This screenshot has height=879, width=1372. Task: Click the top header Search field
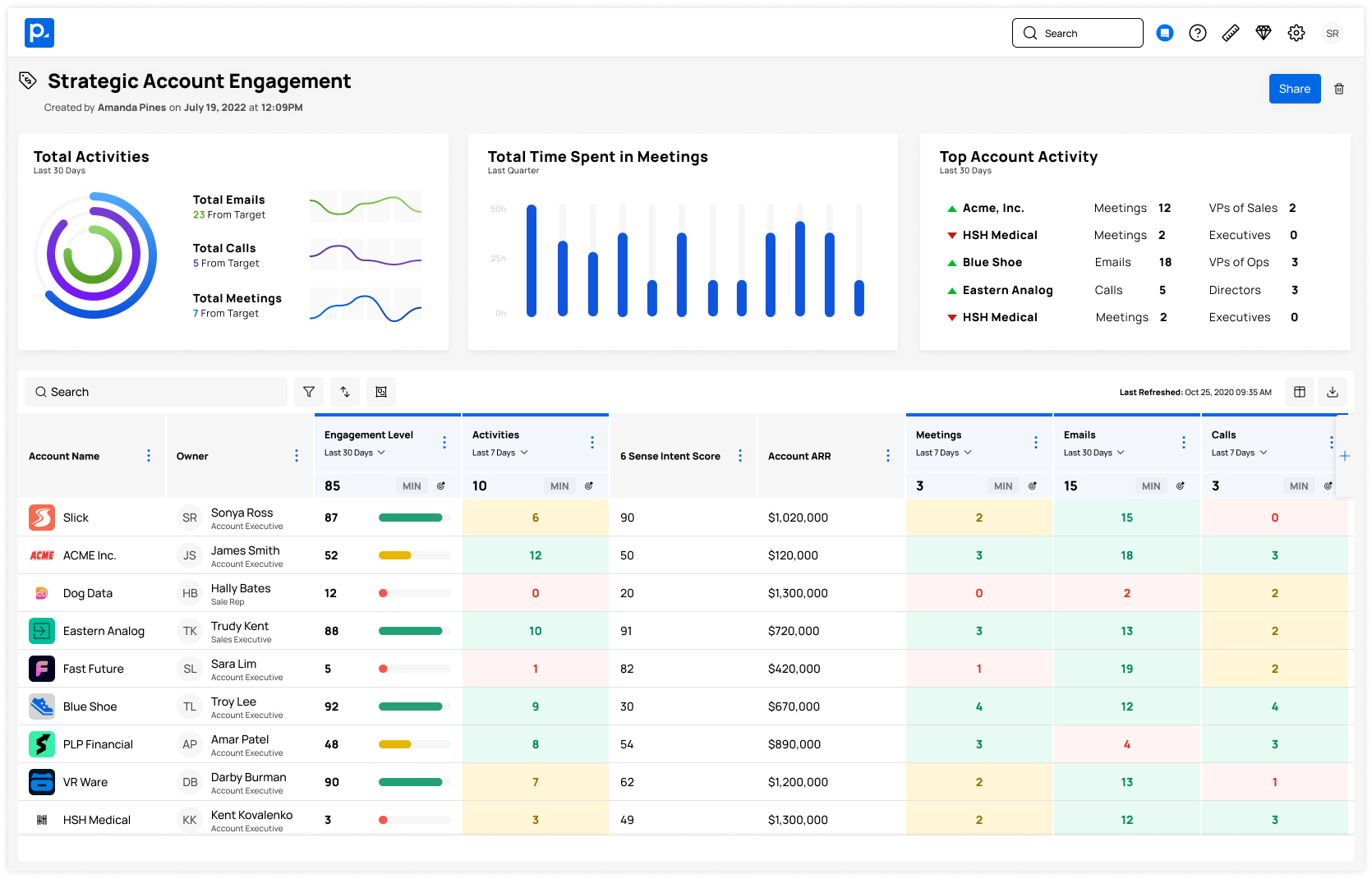pos(1078,33)
